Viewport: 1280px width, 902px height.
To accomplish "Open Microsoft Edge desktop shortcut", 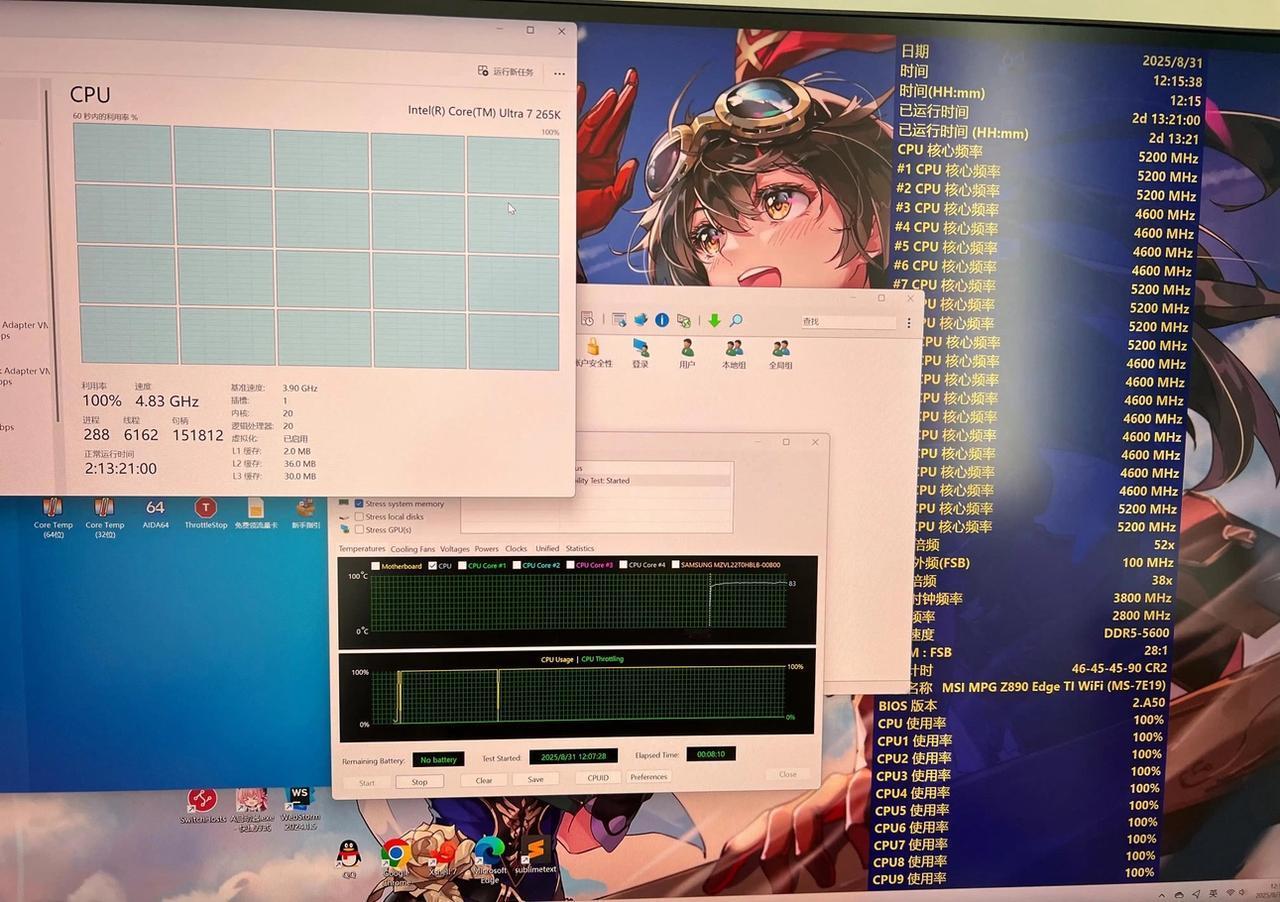I will [x=489, y=860].
